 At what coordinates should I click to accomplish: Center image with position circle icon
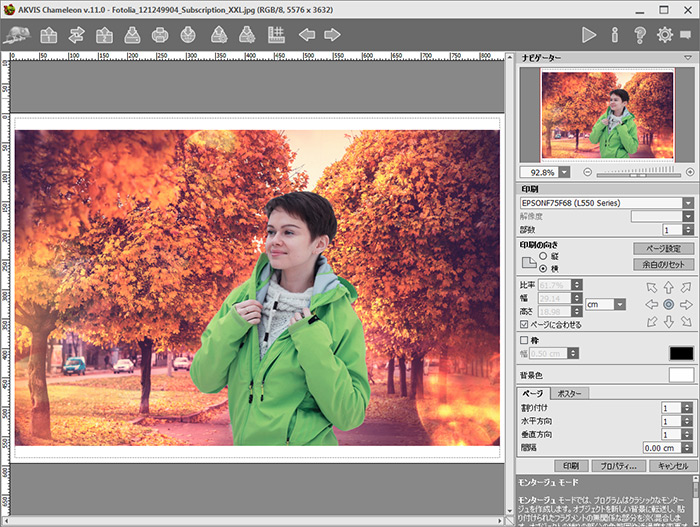point(668,305)
